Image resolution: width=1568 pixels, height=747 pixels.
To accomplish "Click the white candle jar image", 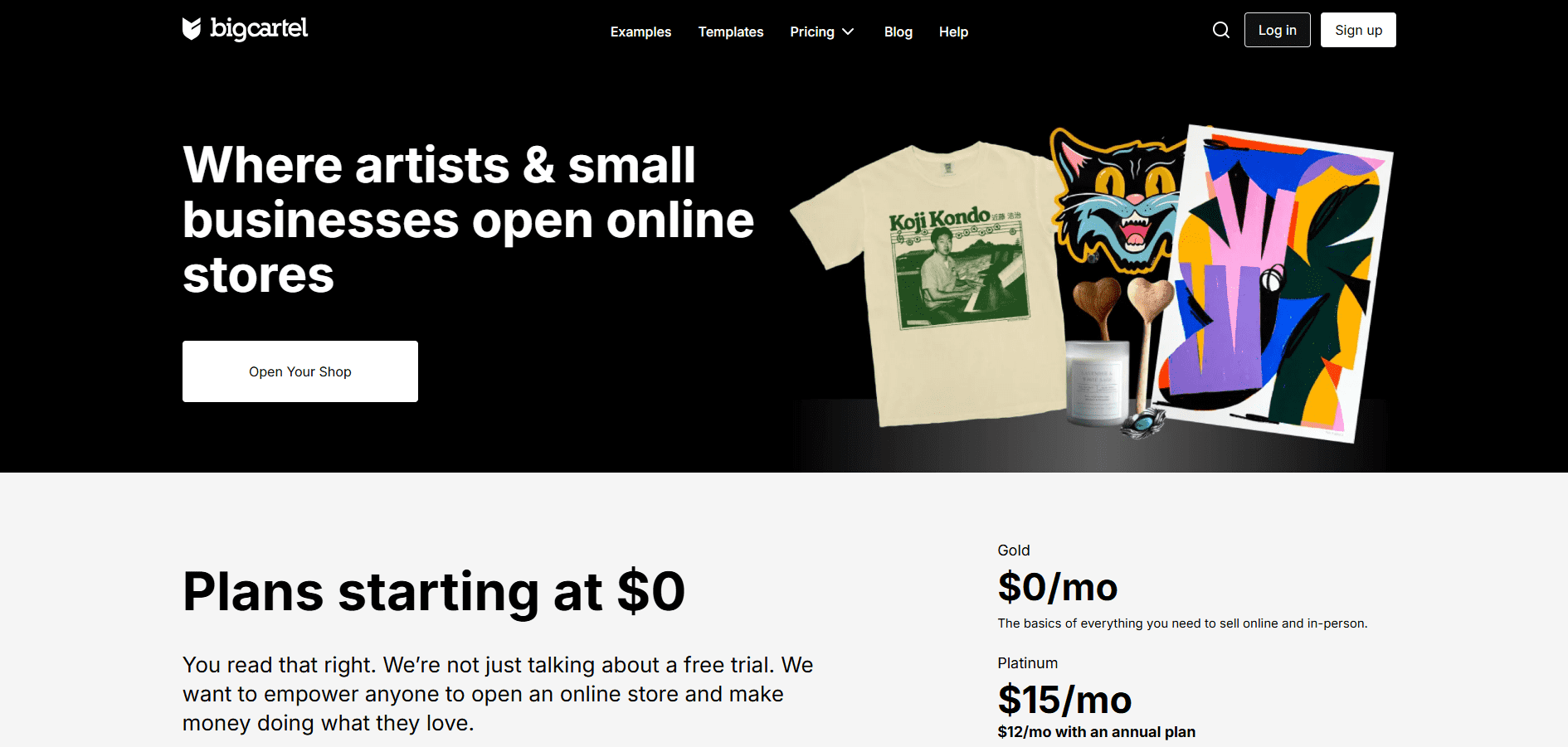I will 1097,383.
